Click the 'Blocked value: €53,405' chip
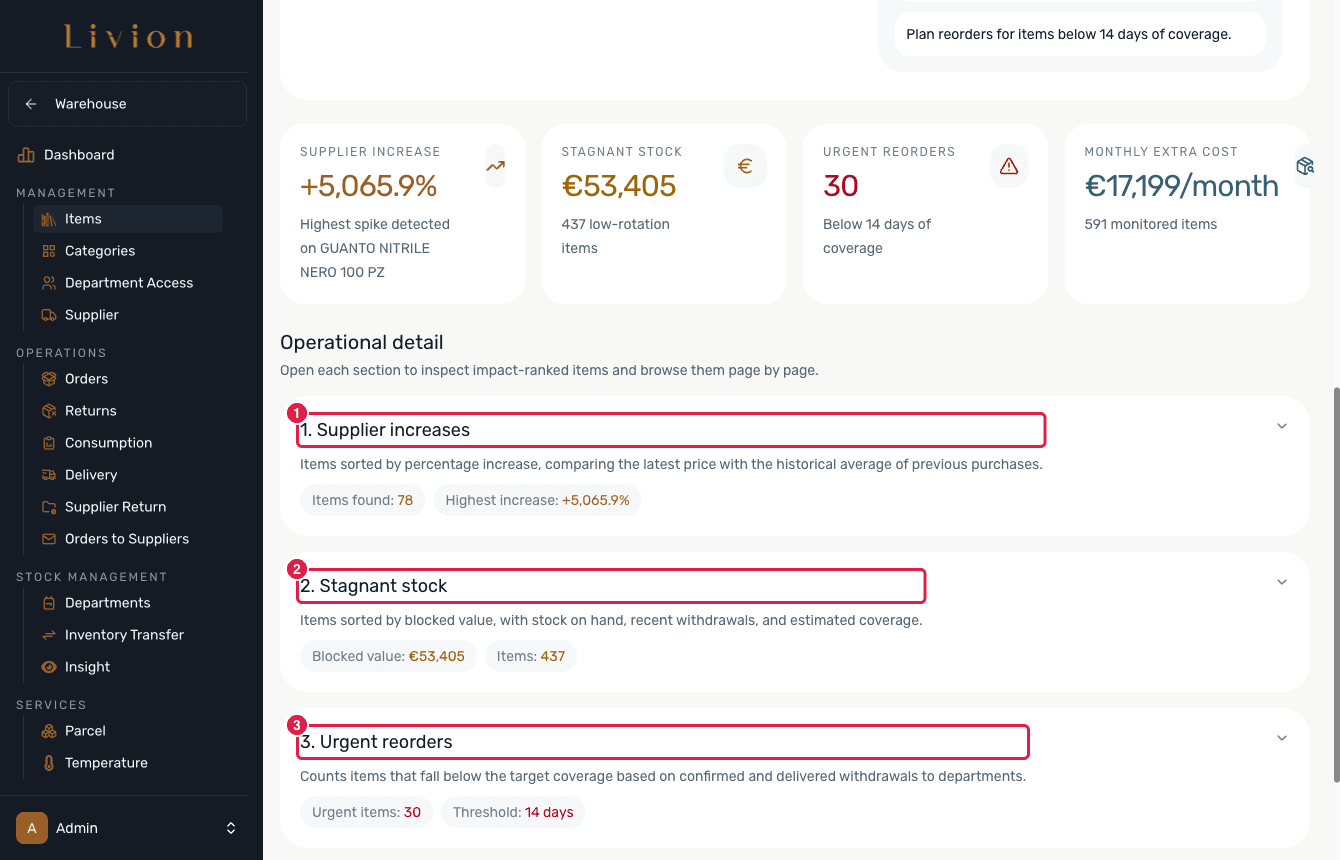The image size is (1340, 860). click(x=388, y=656)
